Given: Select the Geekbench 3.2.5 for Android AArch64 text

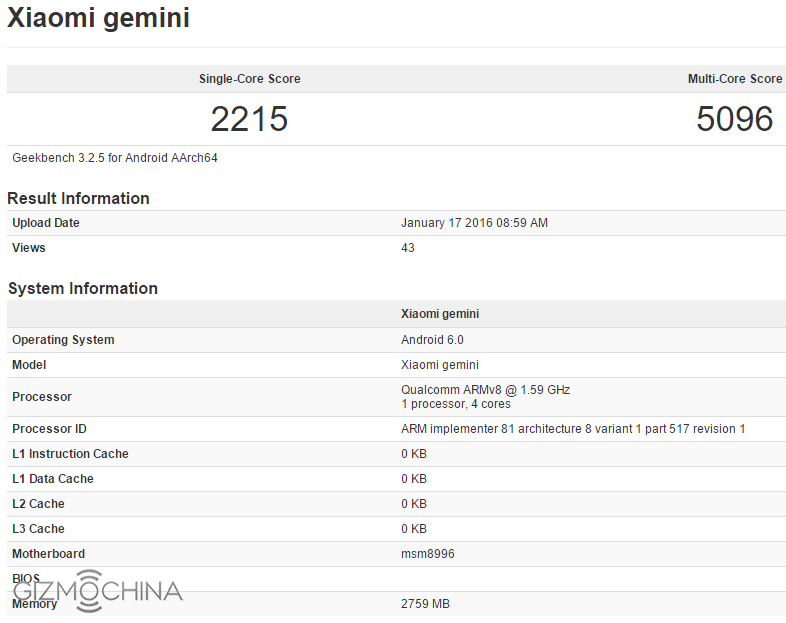Looking at the screenshot, I should 115,158.
